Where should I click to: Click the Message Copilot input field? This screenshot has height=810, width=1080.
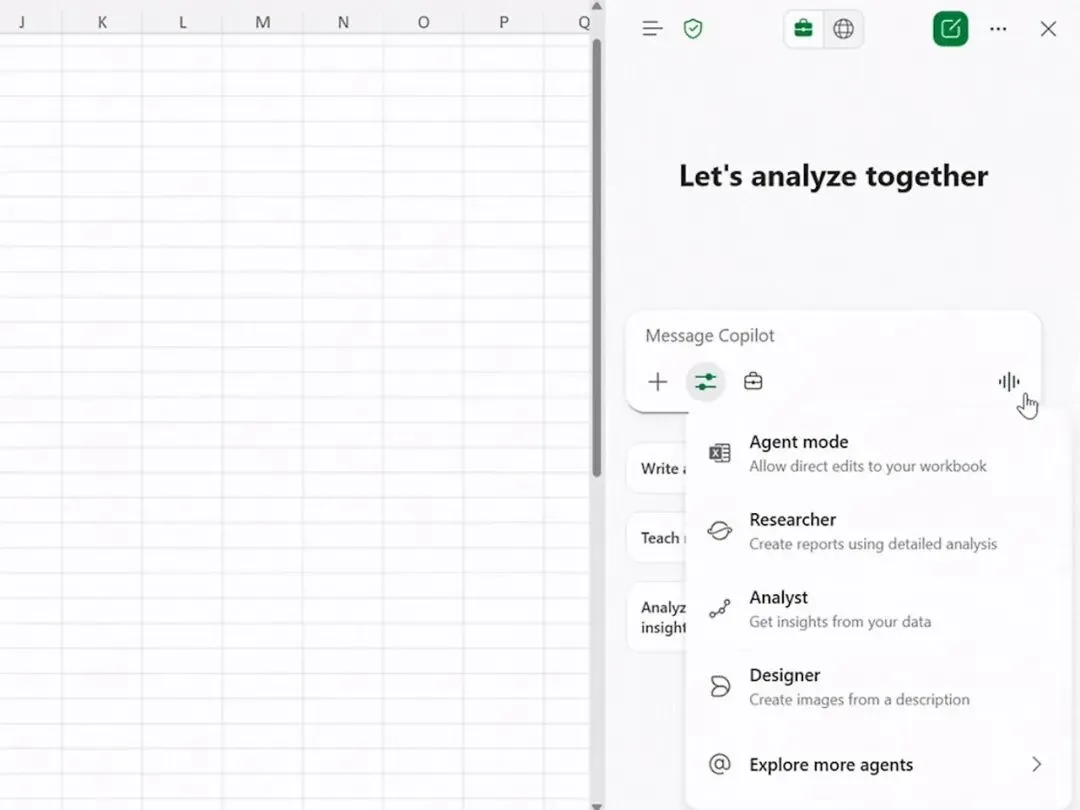coord(833,335)
